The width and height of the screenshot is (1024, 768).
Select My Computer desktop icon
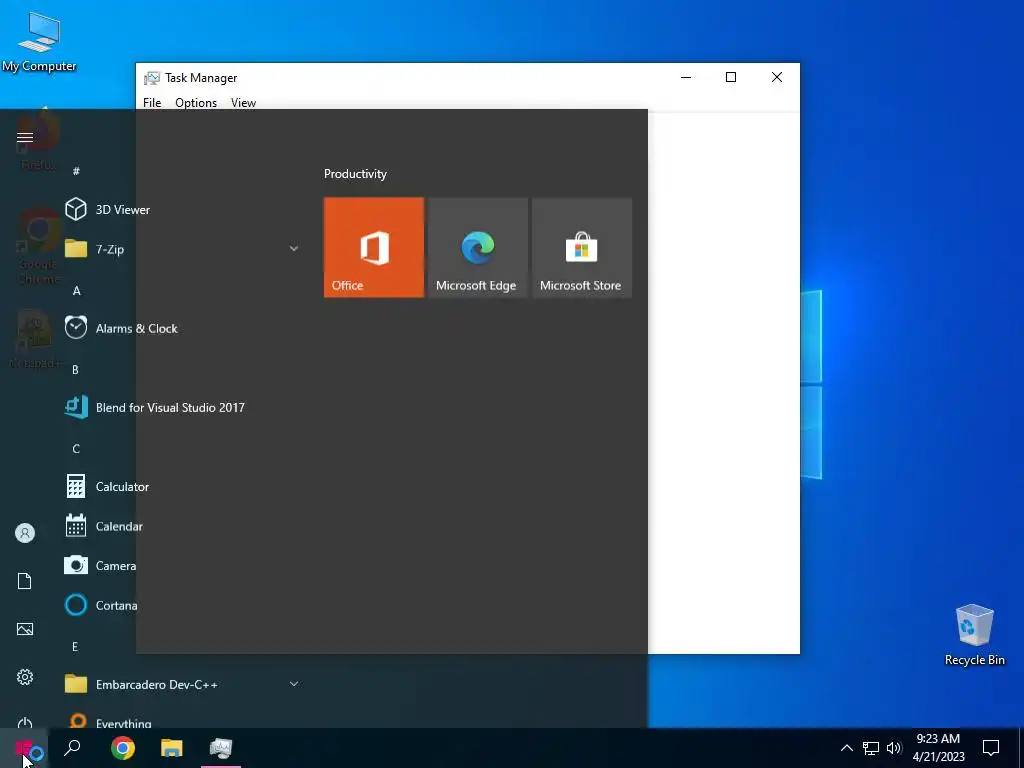coord(39,43)
